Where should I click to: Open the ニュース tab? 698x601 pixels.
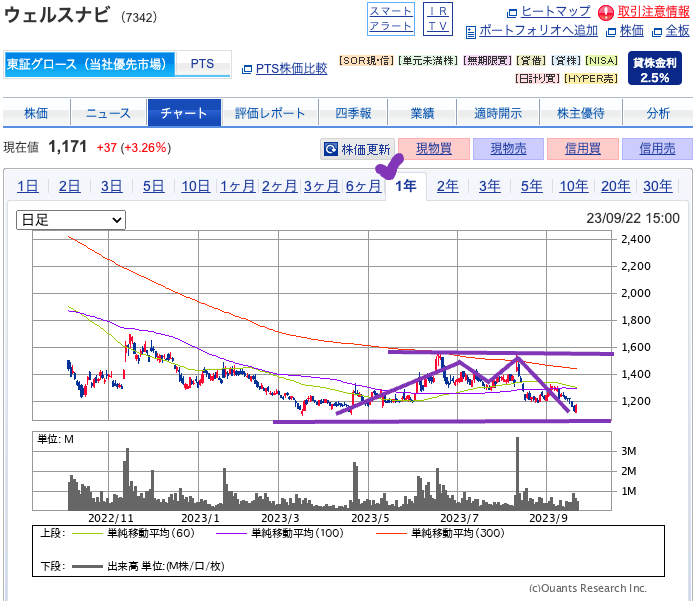point(108,113)
